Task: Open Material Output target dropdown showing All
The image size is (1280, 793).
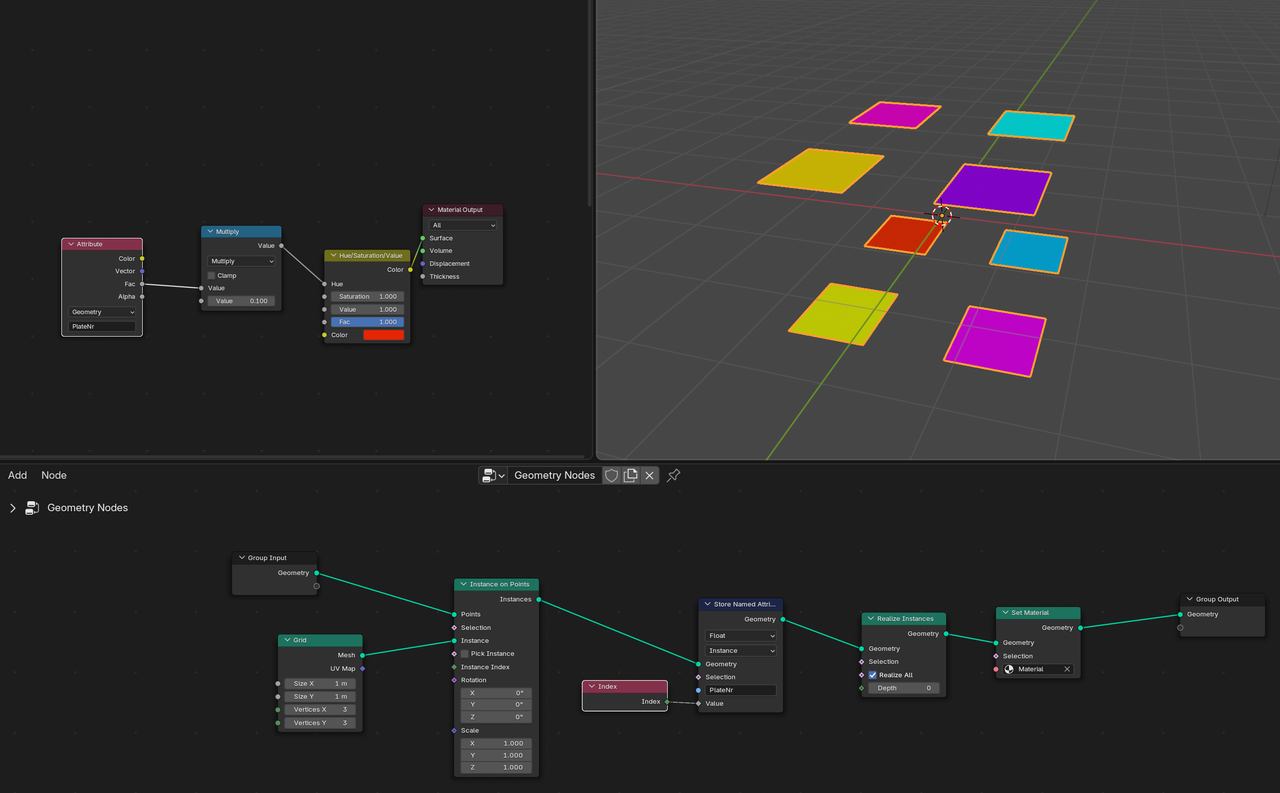Action: point(463,225)
